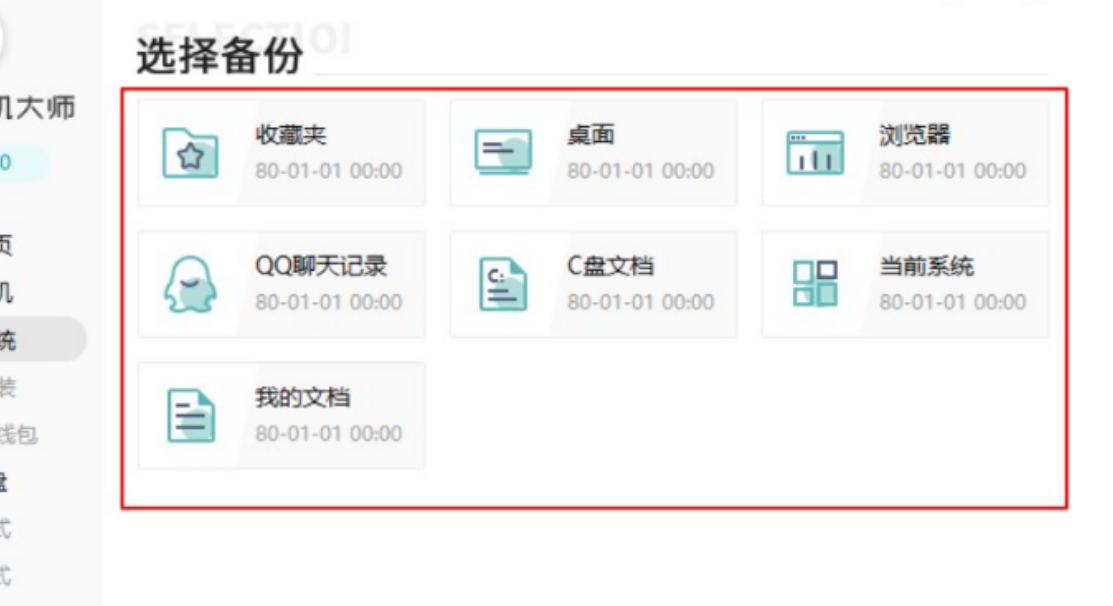Click the 当前系统 four-squares icon
Viewport: 1113px width, 606px height.
pos(814,284)
